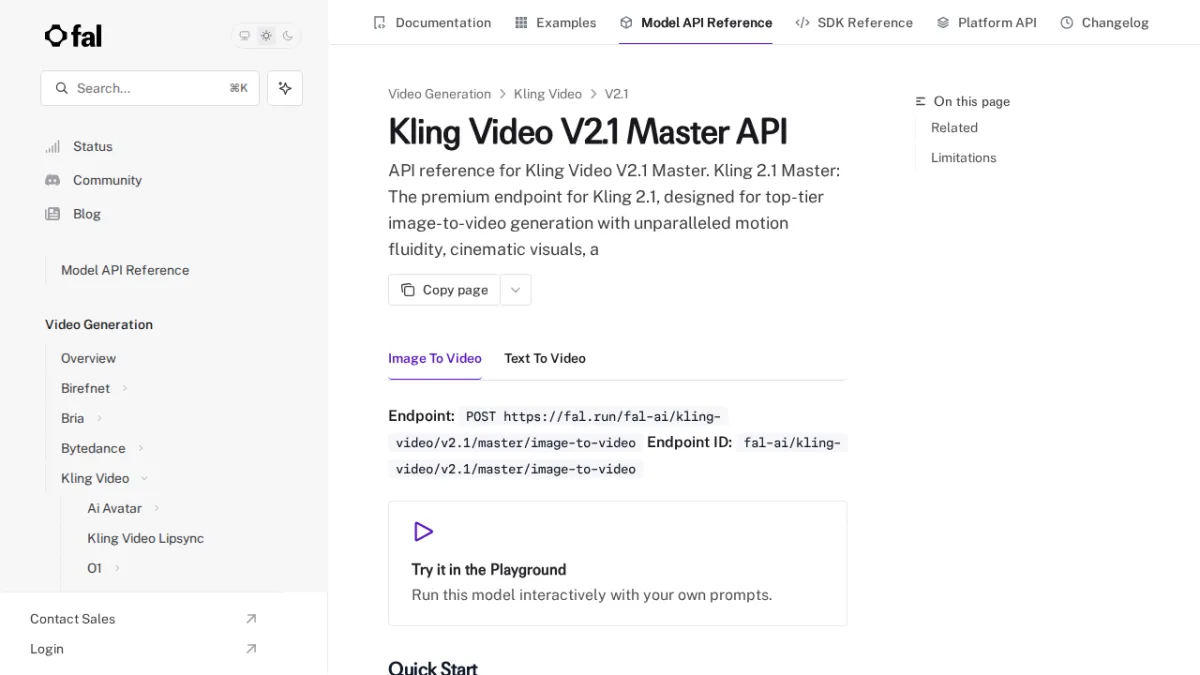Viewport: 1200px width, 675px height.
Task: Expand the Bytedance chevron
Action: pyautogui.click(x=141, y=448)
